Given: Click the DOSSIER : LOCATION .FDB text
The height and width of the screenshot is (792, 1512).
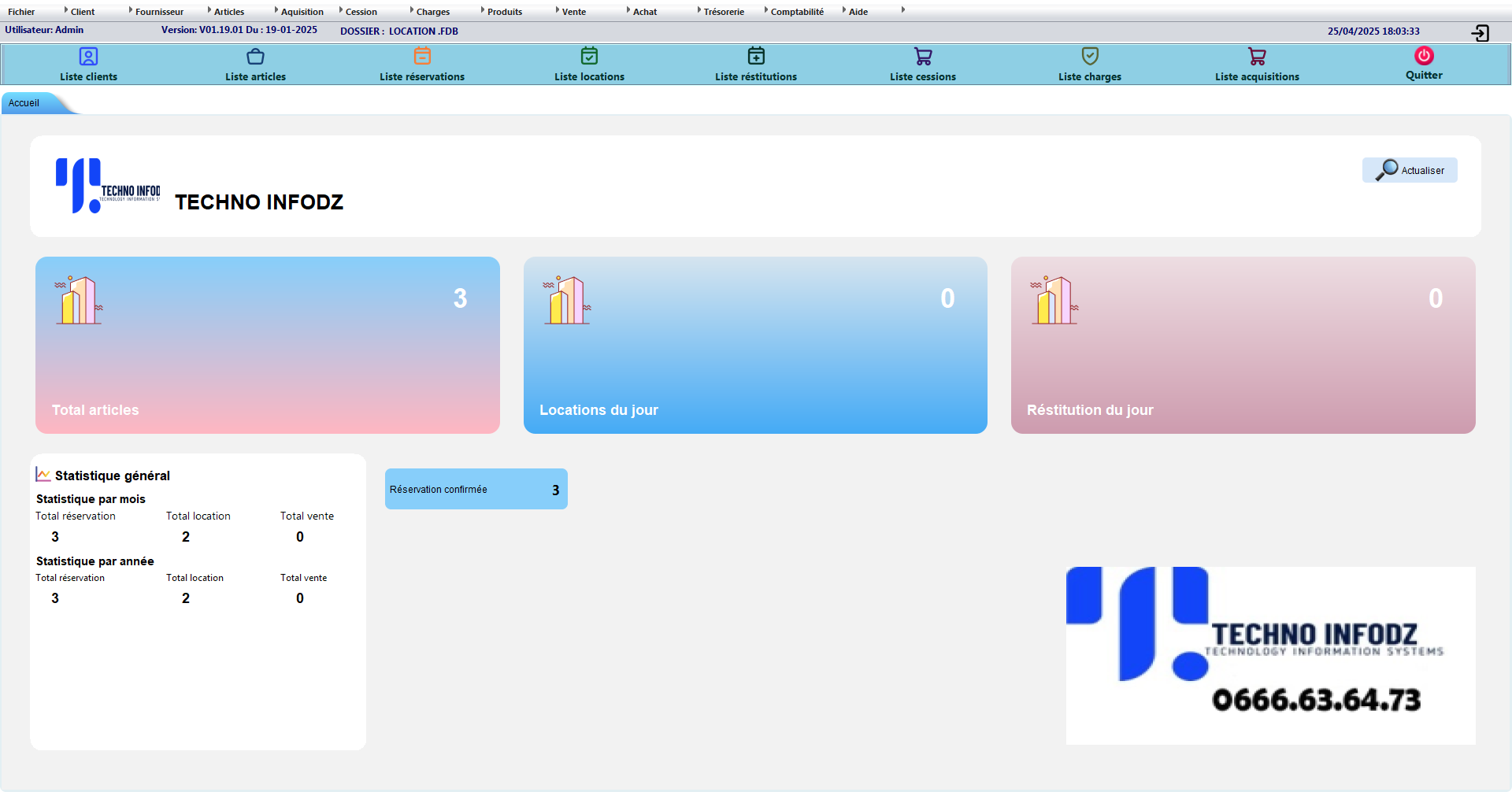Looking at the screenshot, I should coord(399,31).
